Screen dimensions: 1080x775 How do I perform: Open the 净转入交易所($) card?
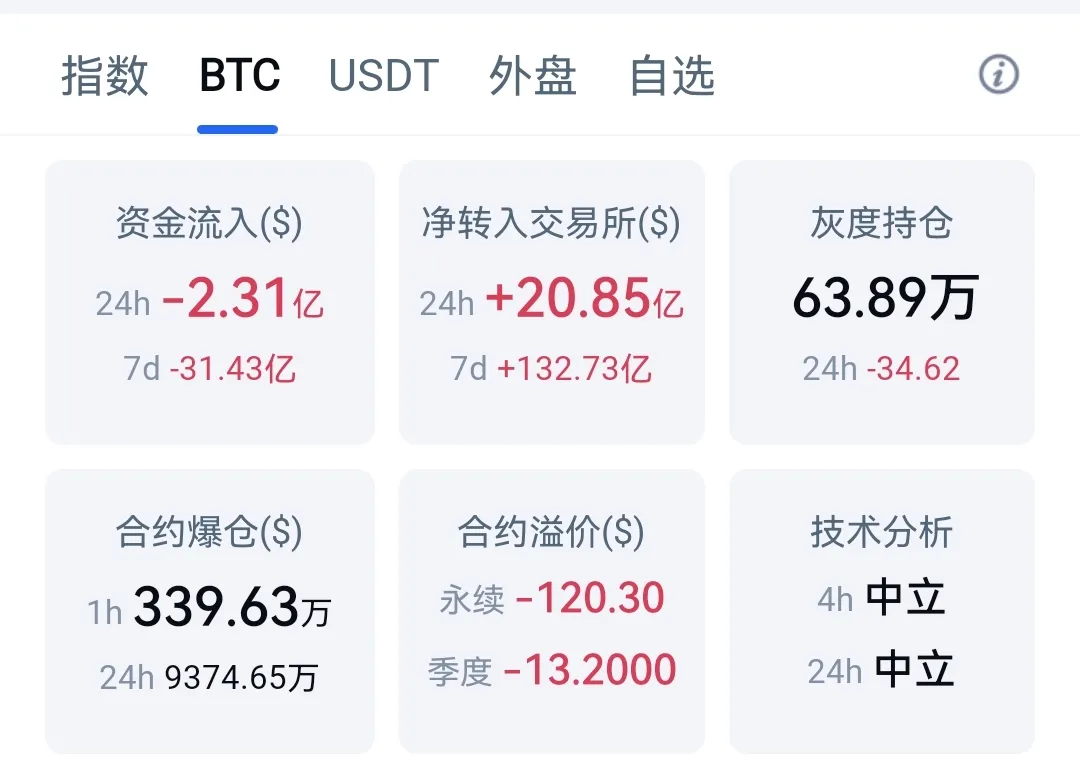pos(552,302)
